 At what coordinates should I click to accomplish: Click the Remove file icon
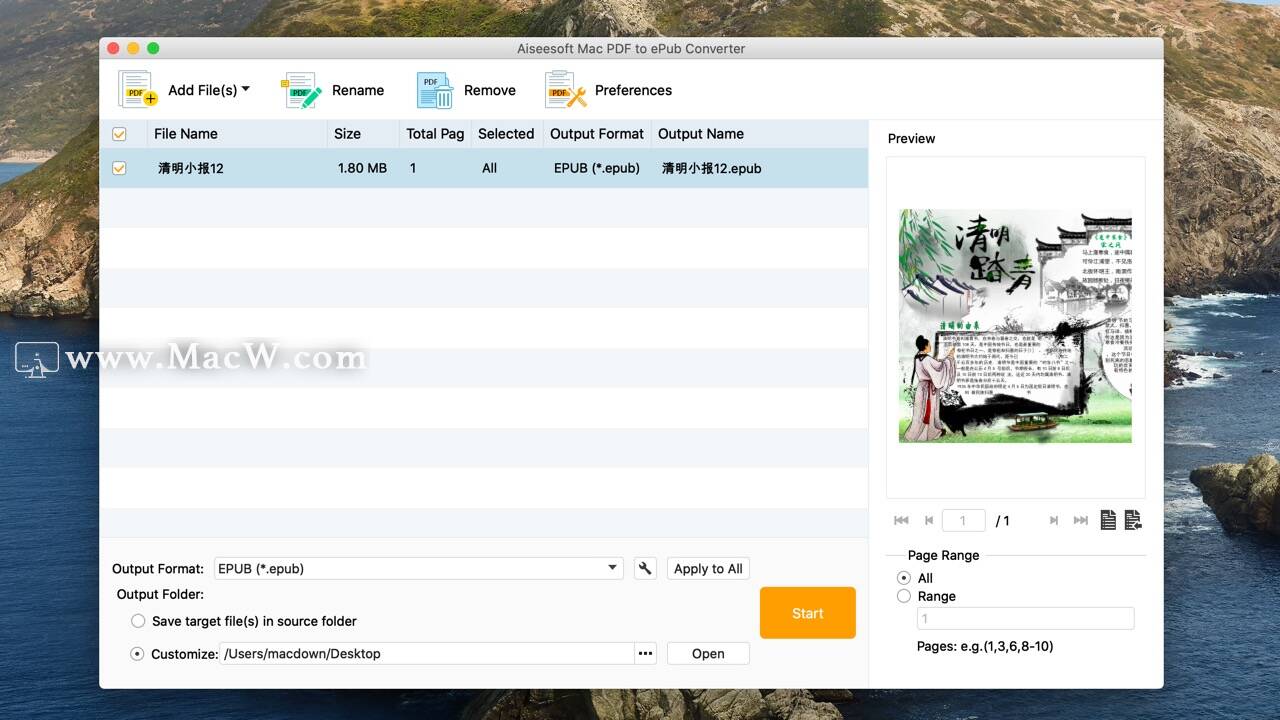tap(434, 89)
